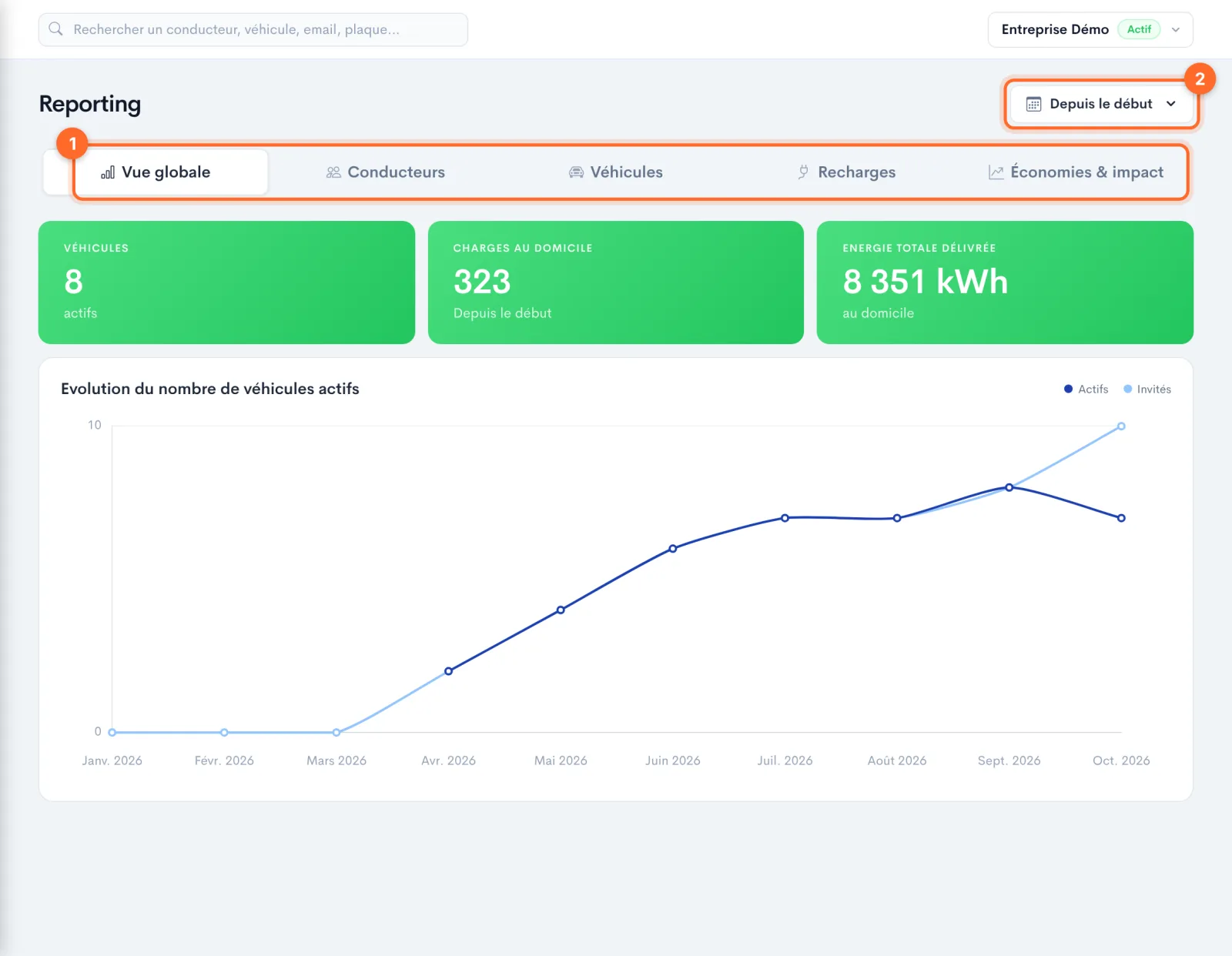Click the trend chart icon beside Économies
Screen dimensions: 1232x956
[x=996, y=172]
